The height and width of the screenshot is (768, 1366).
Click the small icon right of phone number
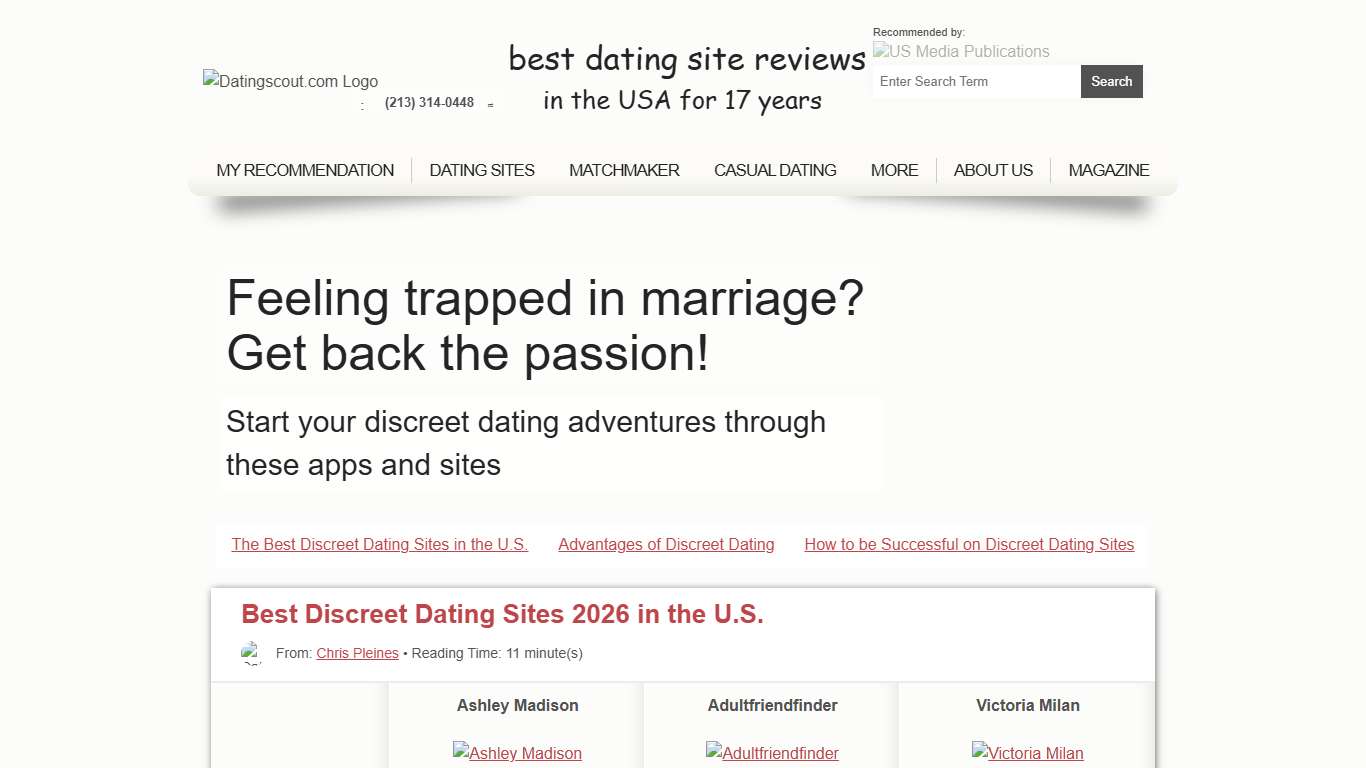click(x=491, y=104)
